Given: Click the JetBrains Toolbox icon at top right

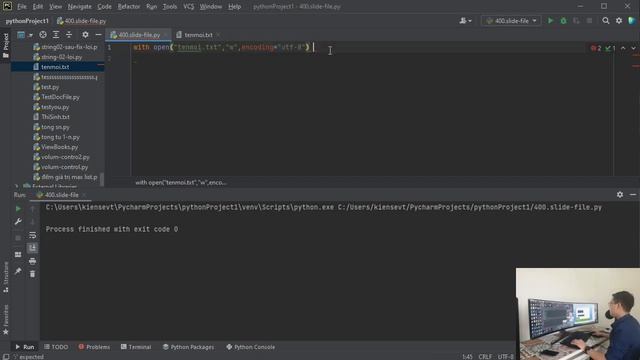Looking at the screenshot, I should coord(632,20).
